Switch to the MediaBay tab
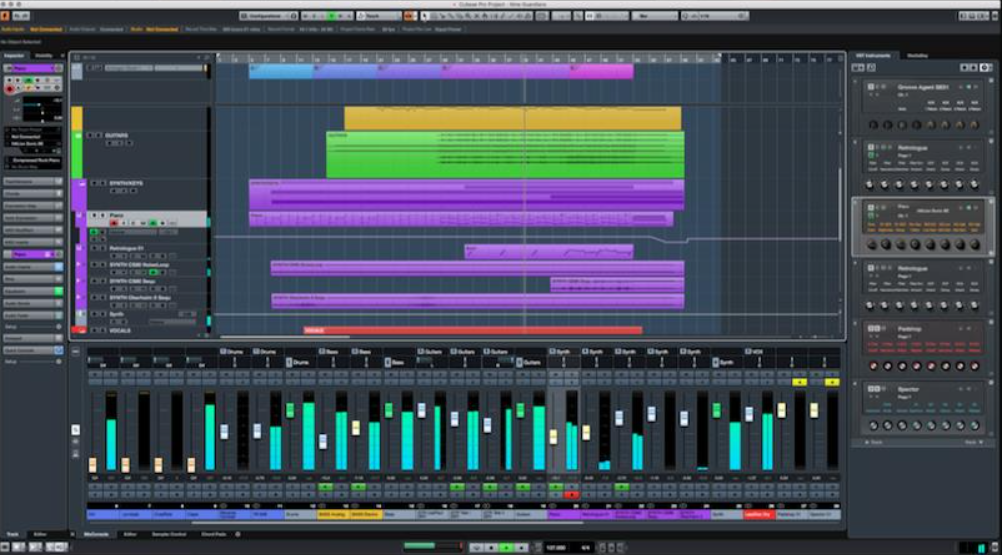Viewport: 1002px width, 555px height. [x=918, y=56]
